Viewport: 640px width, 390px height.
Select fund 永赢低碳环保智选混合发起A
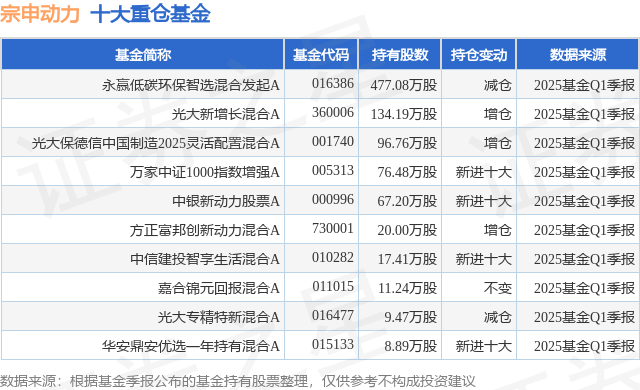point(191,85)
